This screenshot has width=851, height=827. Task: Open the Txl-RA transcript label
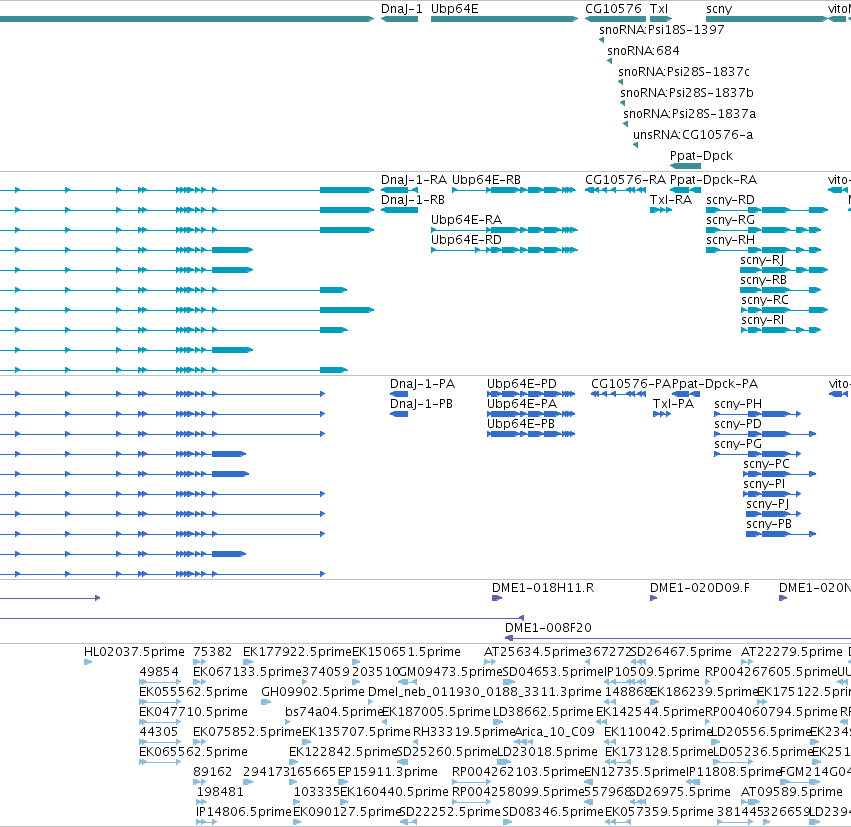[671, 200]
